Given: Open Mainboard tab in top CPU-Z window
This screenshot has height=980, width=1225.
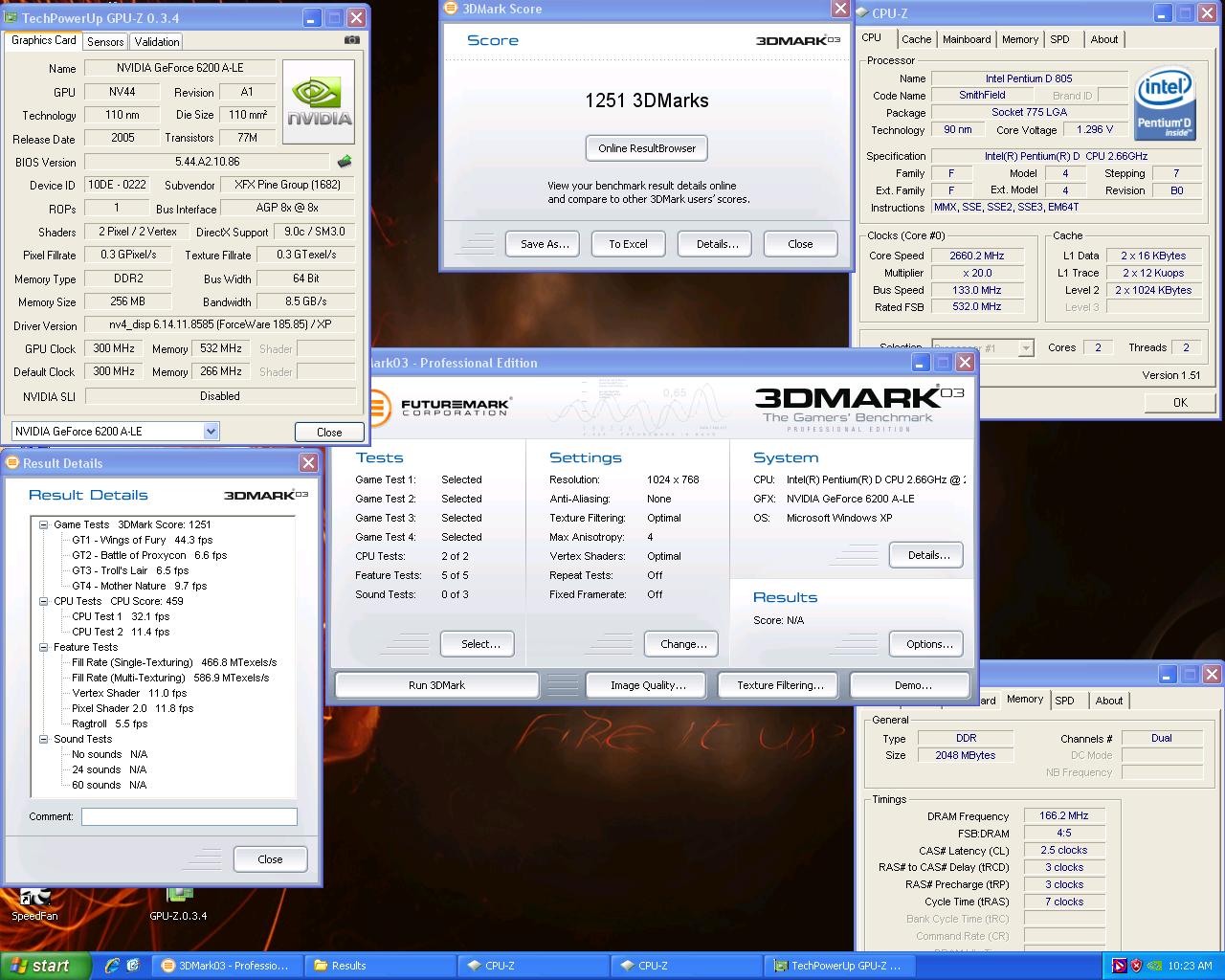Looking at the screenshot, I should (x=967, y=39).
